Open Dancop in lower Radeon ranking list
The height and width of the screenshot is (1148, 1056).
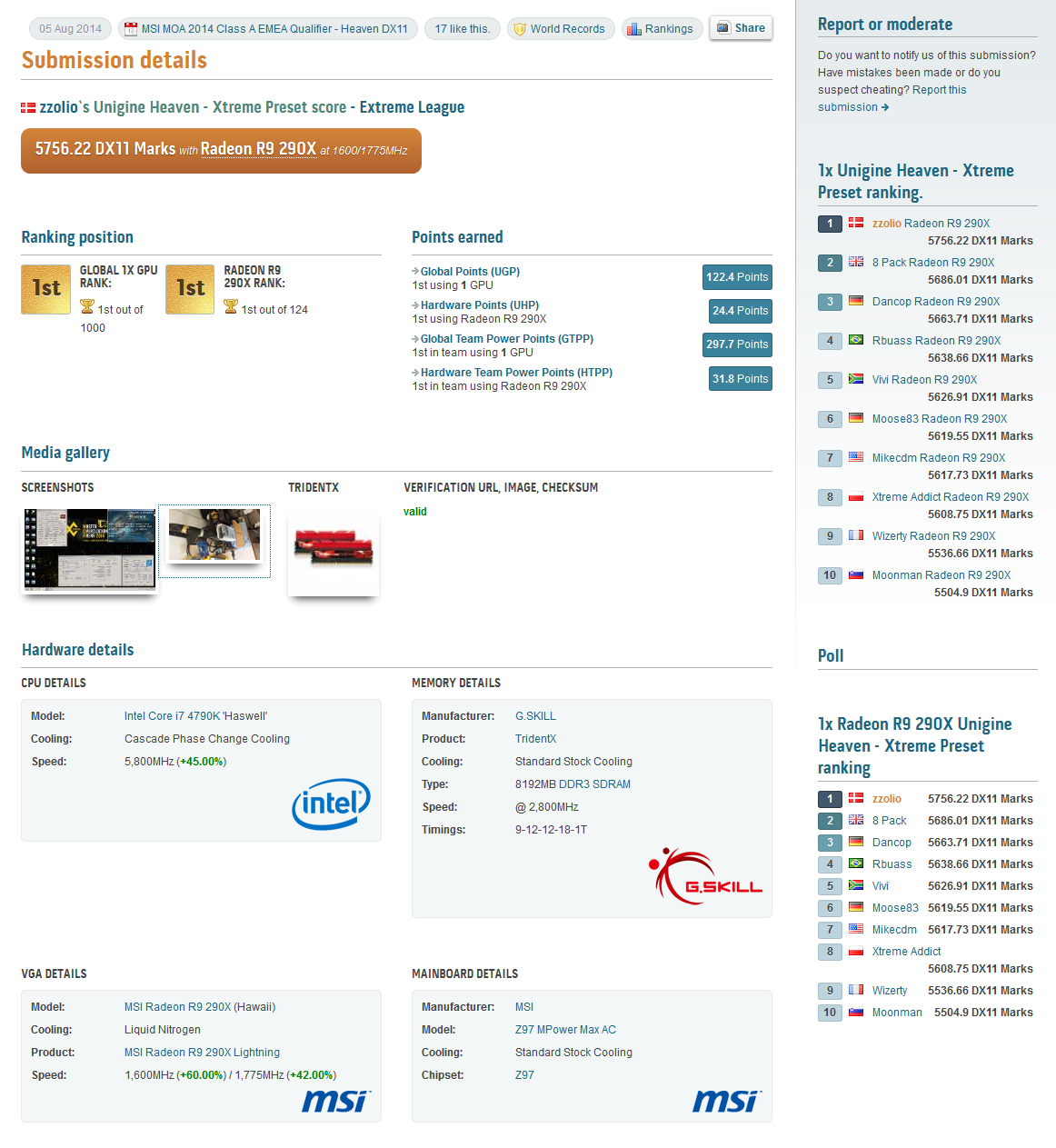[x=892, y=843]
